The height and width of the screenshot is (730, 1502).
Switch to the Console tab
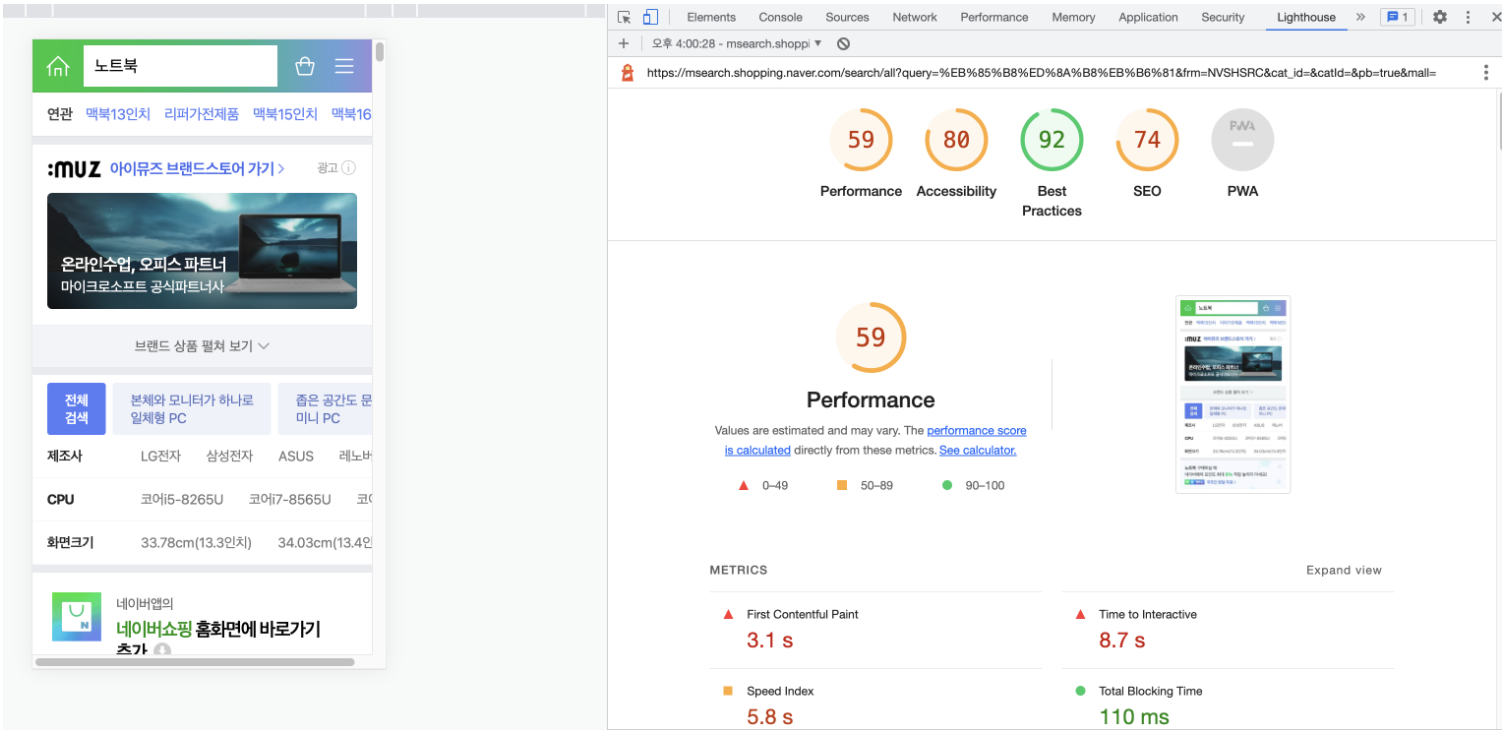click(x=781, y=17)
